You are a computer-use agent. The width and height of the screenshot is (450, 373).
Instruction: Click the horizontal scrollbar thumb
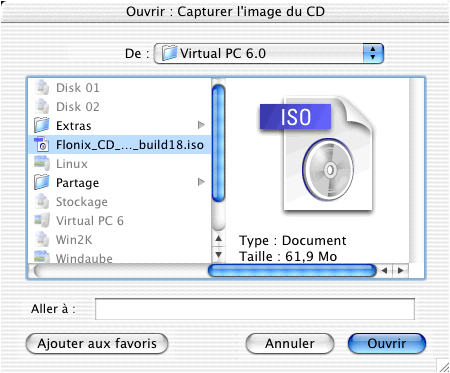coord(292,270)
